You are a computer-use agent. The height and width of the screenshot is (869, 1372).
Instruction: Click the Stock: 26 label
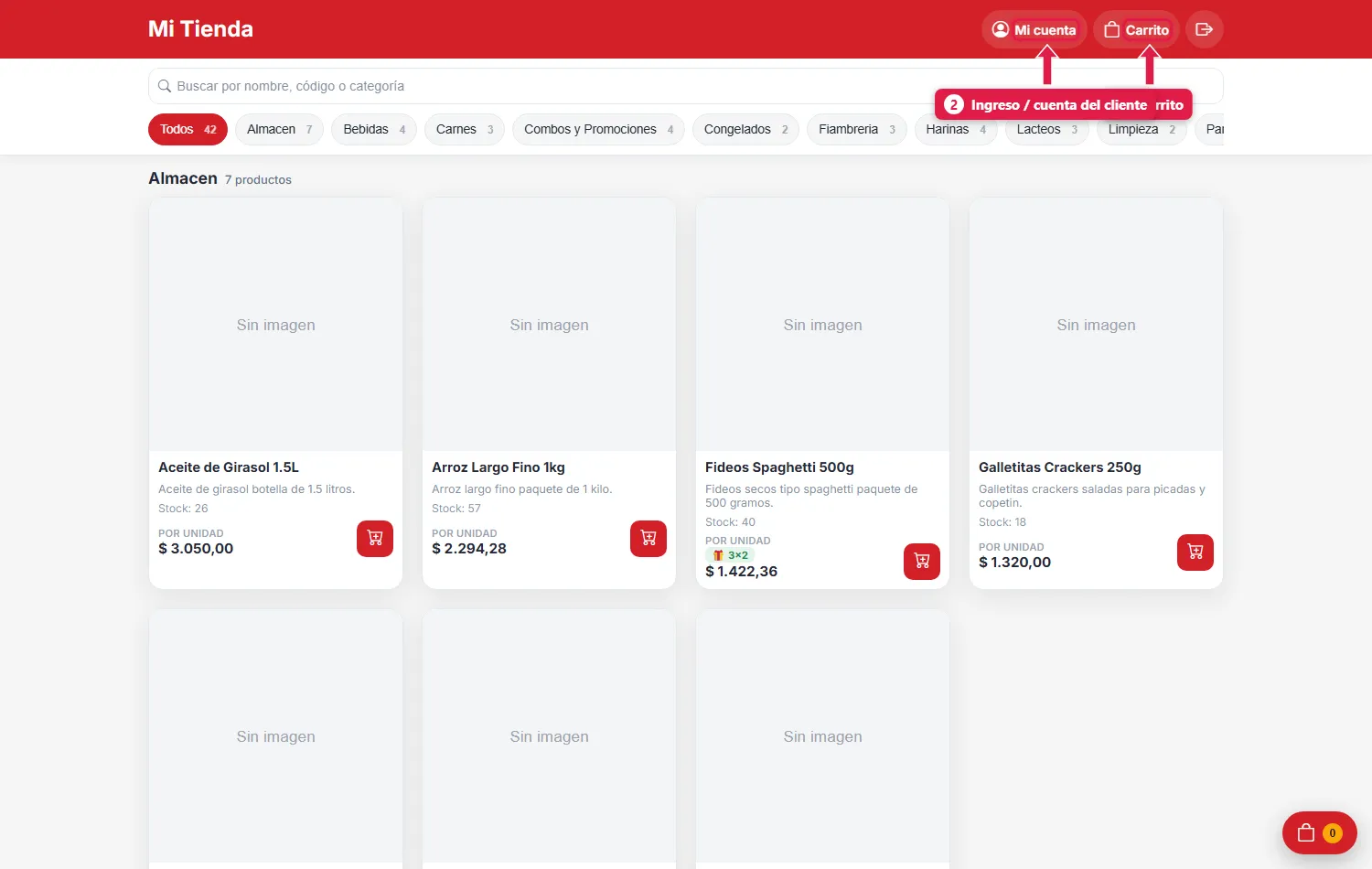click(x=183, y=509)
